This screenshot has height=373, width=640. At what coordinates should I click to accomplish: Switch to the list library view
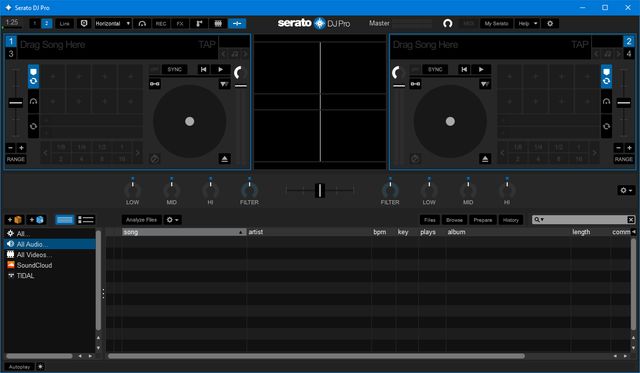pos(86,220)
